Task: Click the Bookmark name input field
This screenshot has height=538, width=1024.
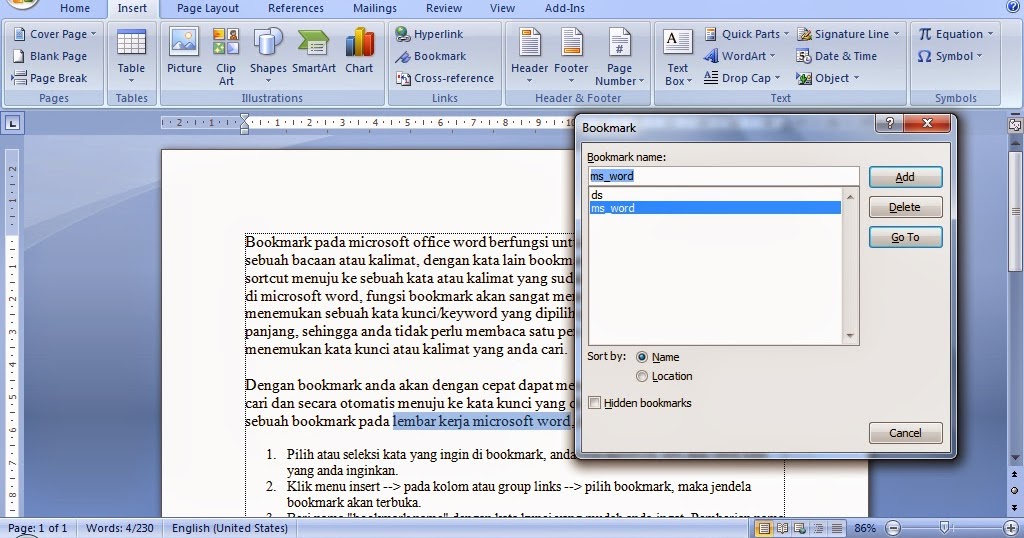Action: (x=723, y=176)
